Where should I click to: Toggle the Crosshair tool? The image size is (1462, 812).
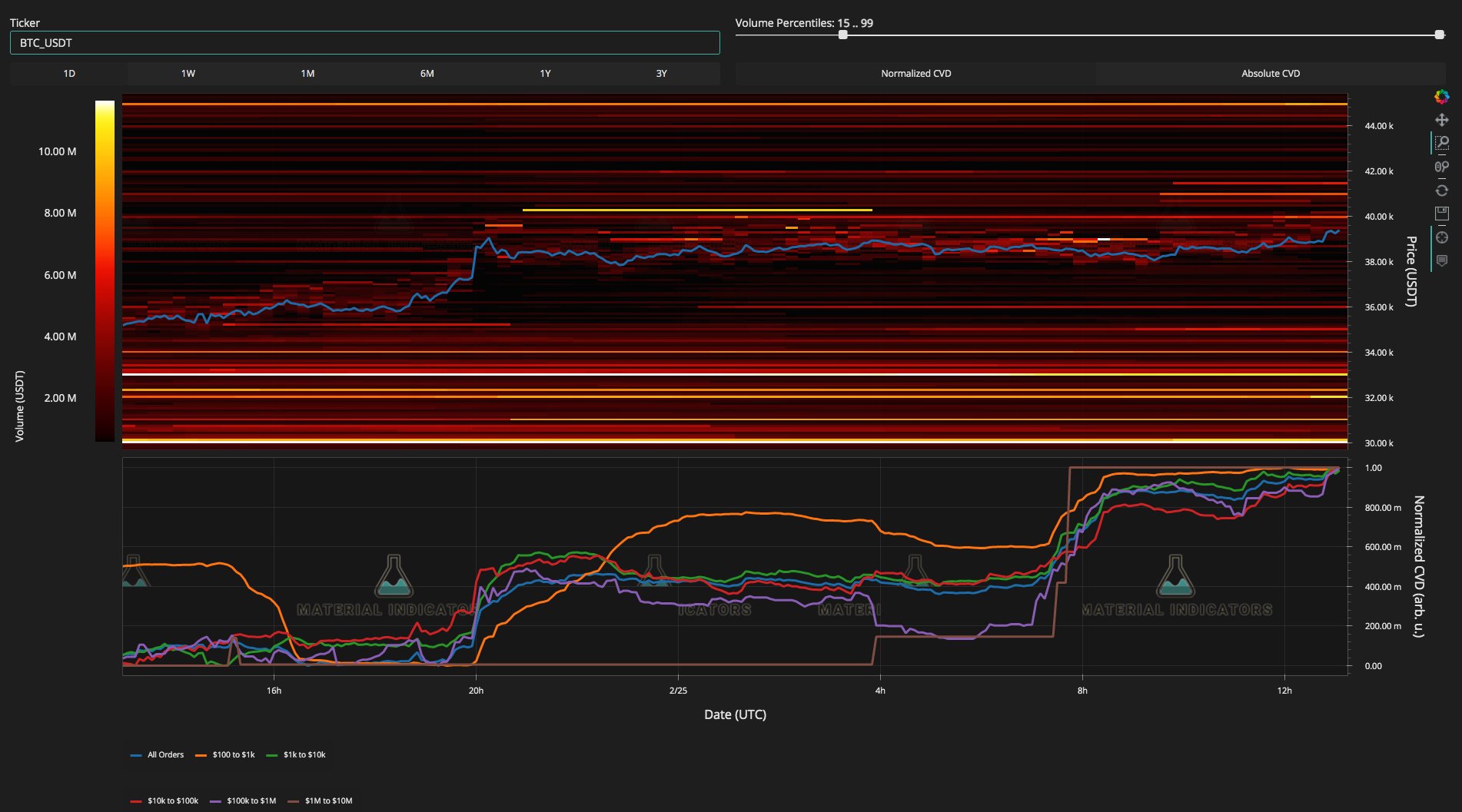coord(1441,237)
